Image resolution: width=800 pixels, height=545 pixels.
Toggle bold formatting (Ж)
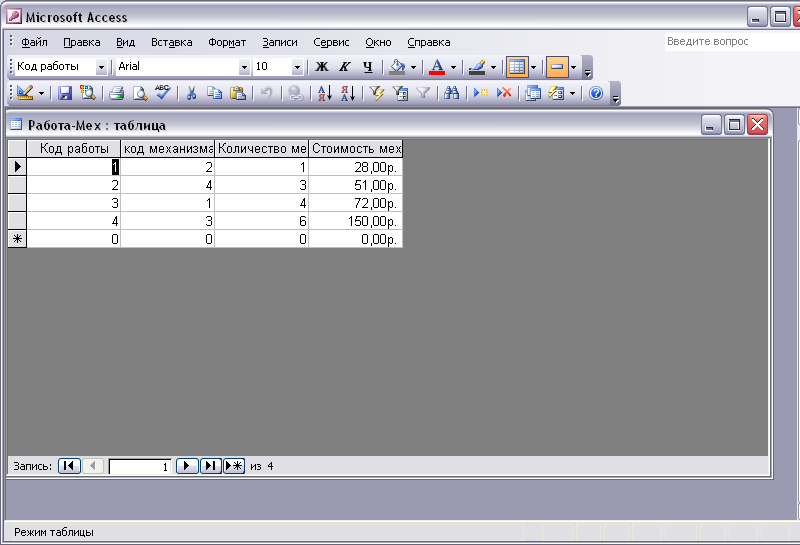tap(321, 67)
